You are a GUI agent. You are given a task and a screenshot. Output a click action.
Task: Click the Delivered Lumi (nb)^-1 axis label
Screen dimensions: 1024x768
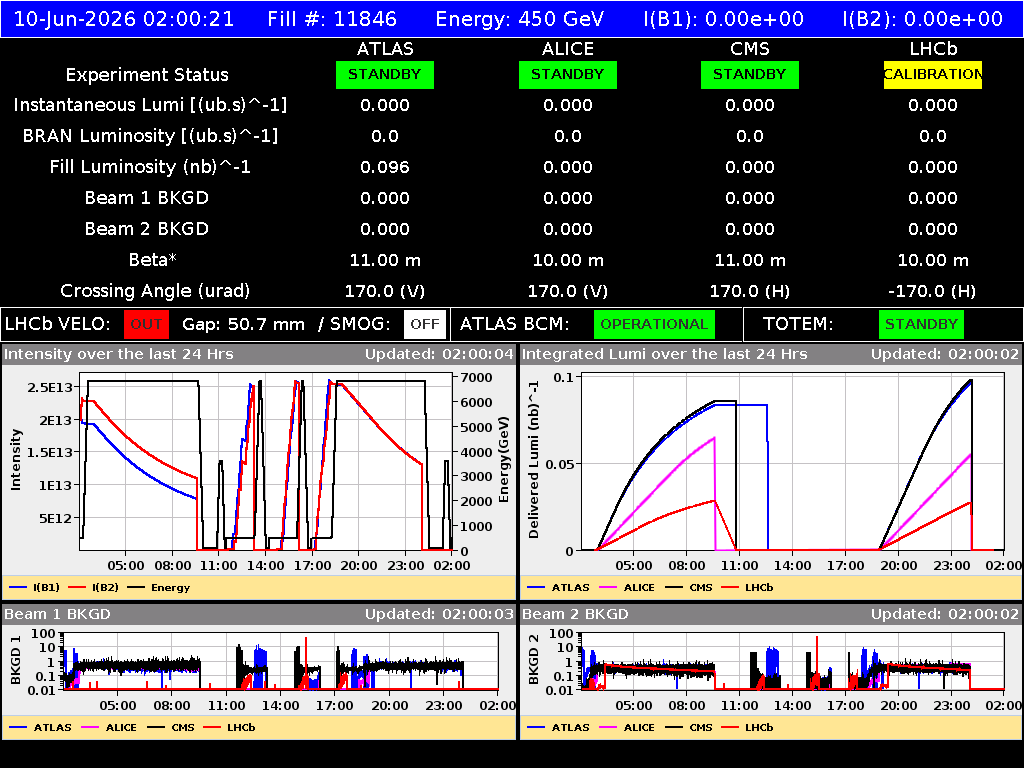coord(534,460)
